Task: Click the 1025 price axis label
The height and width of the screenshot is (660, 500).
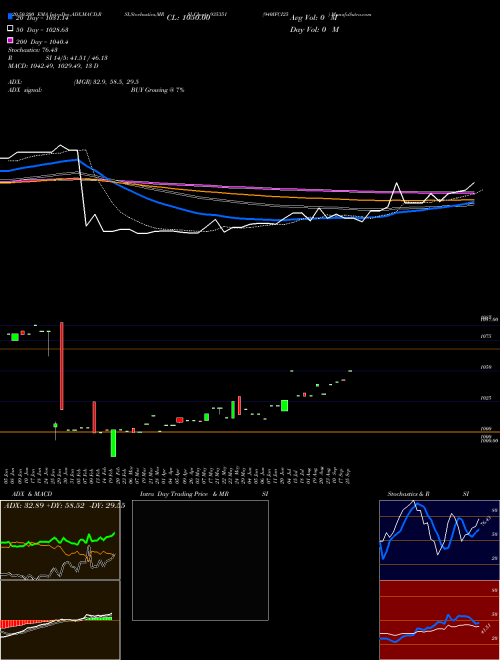Action: coord(486,398)
